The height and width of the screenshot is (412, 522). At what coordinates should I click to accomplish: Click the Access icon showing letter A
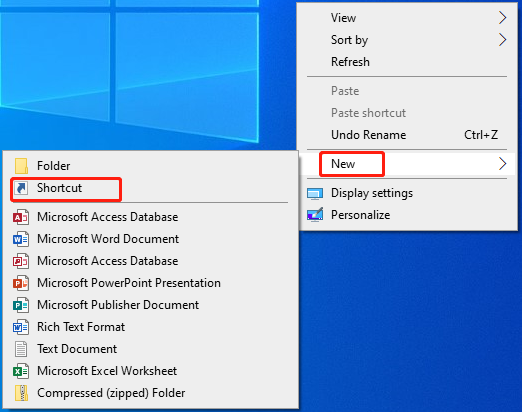pyautogui.click(x=21, y=217)
